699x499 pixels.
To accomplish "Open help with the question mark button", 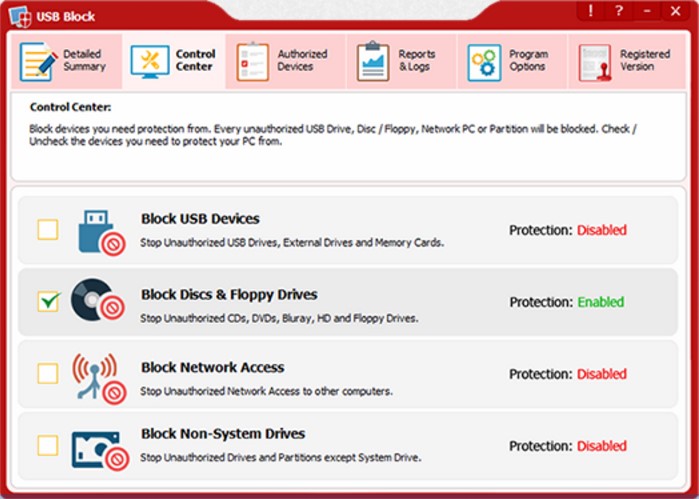I will pyautogui.click(x=618, y=11).
